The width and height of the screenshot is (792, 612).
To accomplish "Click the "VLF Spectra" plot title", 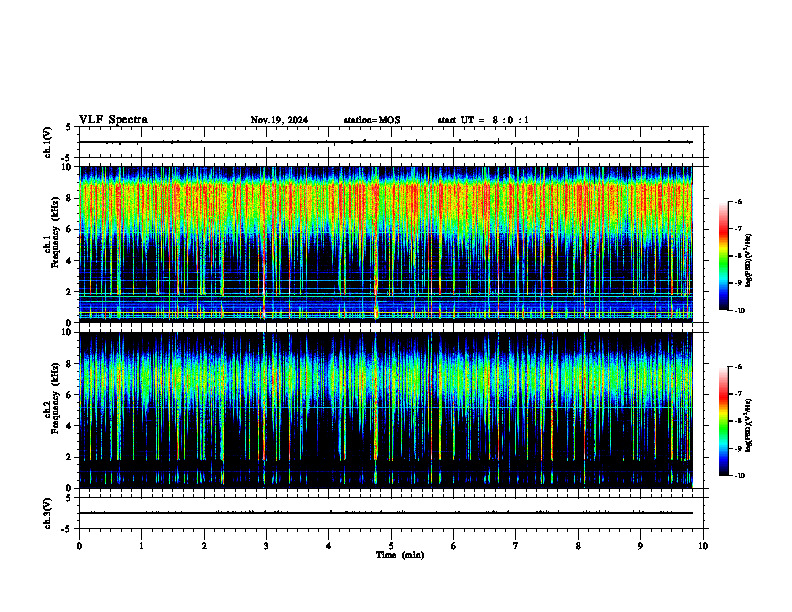I will (113, 120).
